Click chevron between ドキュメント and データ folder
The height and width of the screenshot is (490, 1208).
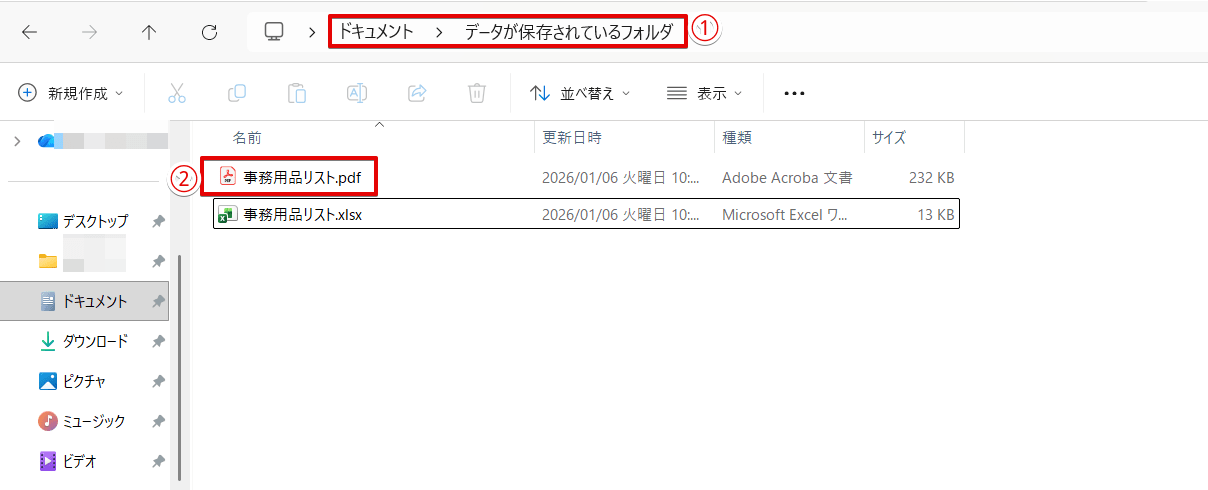[x=439, y=32]
